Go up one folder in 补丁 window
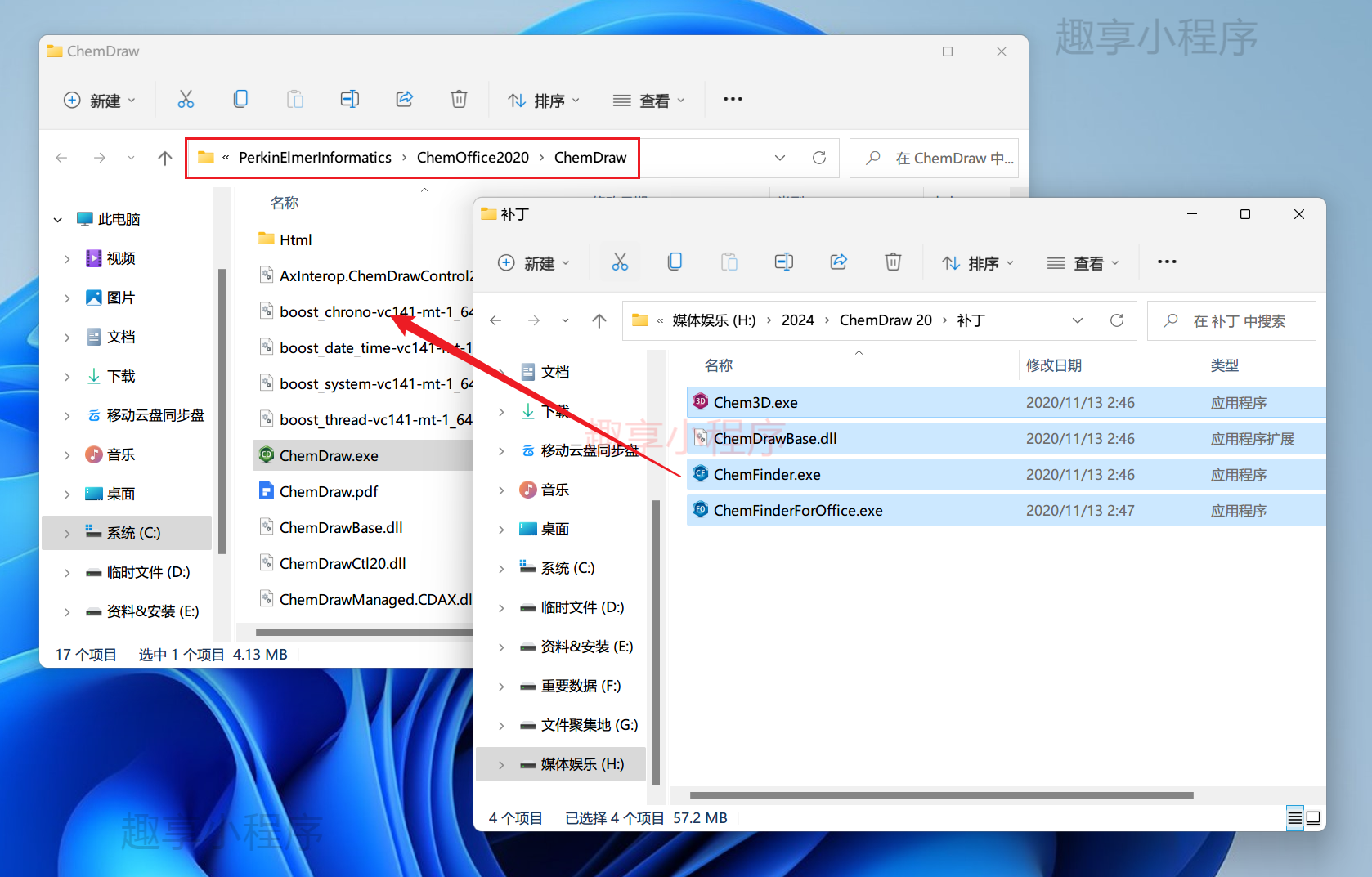The image size is (1372, 877). pyautogui.click(x=599, y=320)
